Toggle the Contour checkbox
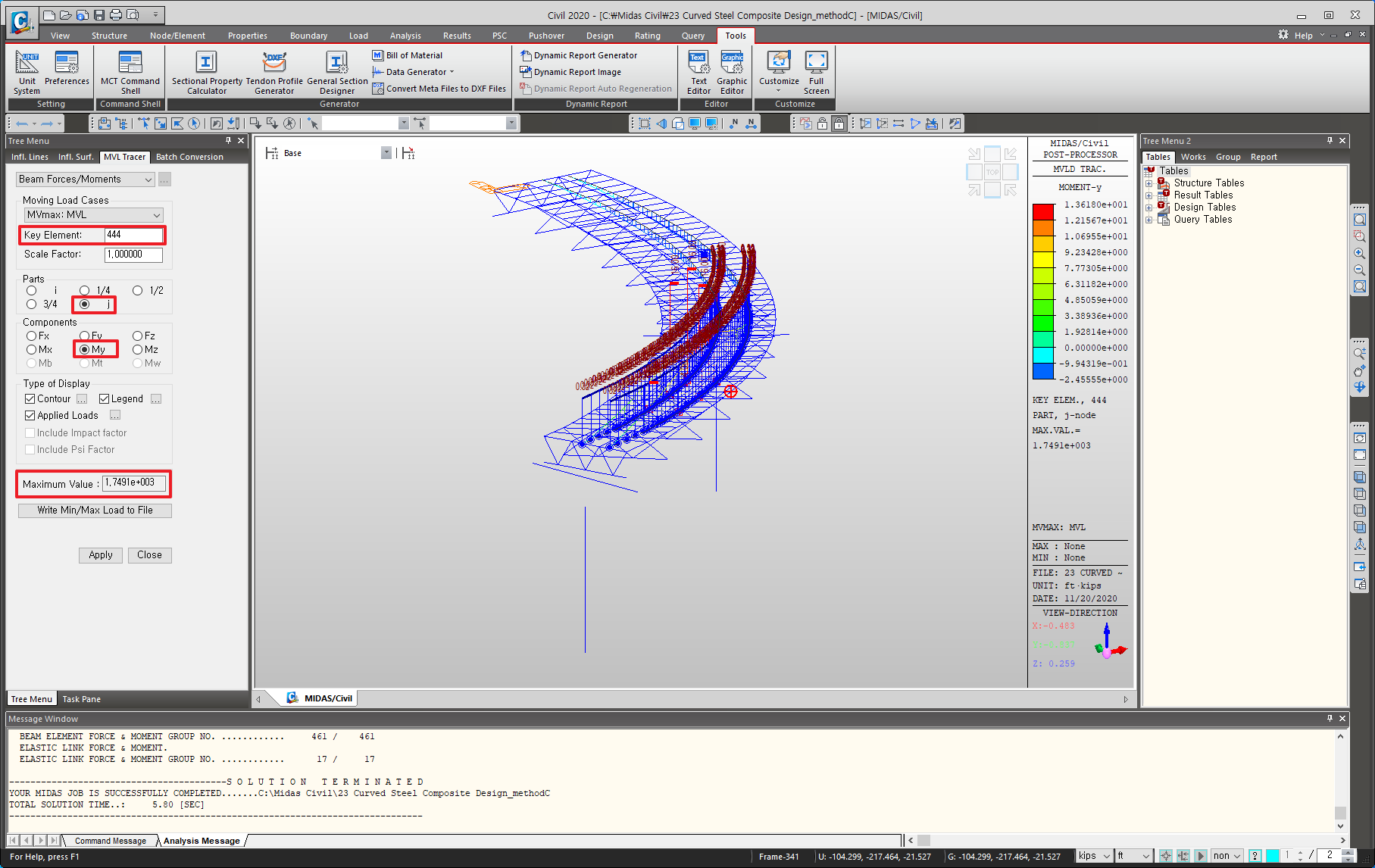This screenshot has width=1375, height=868. pos(30,398)
